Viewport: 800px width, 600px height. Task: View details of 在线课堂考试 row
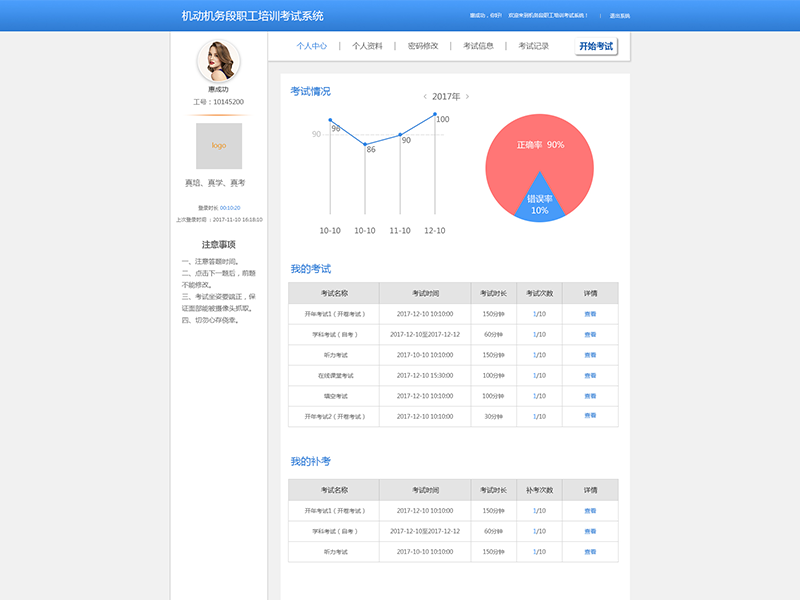590,376
